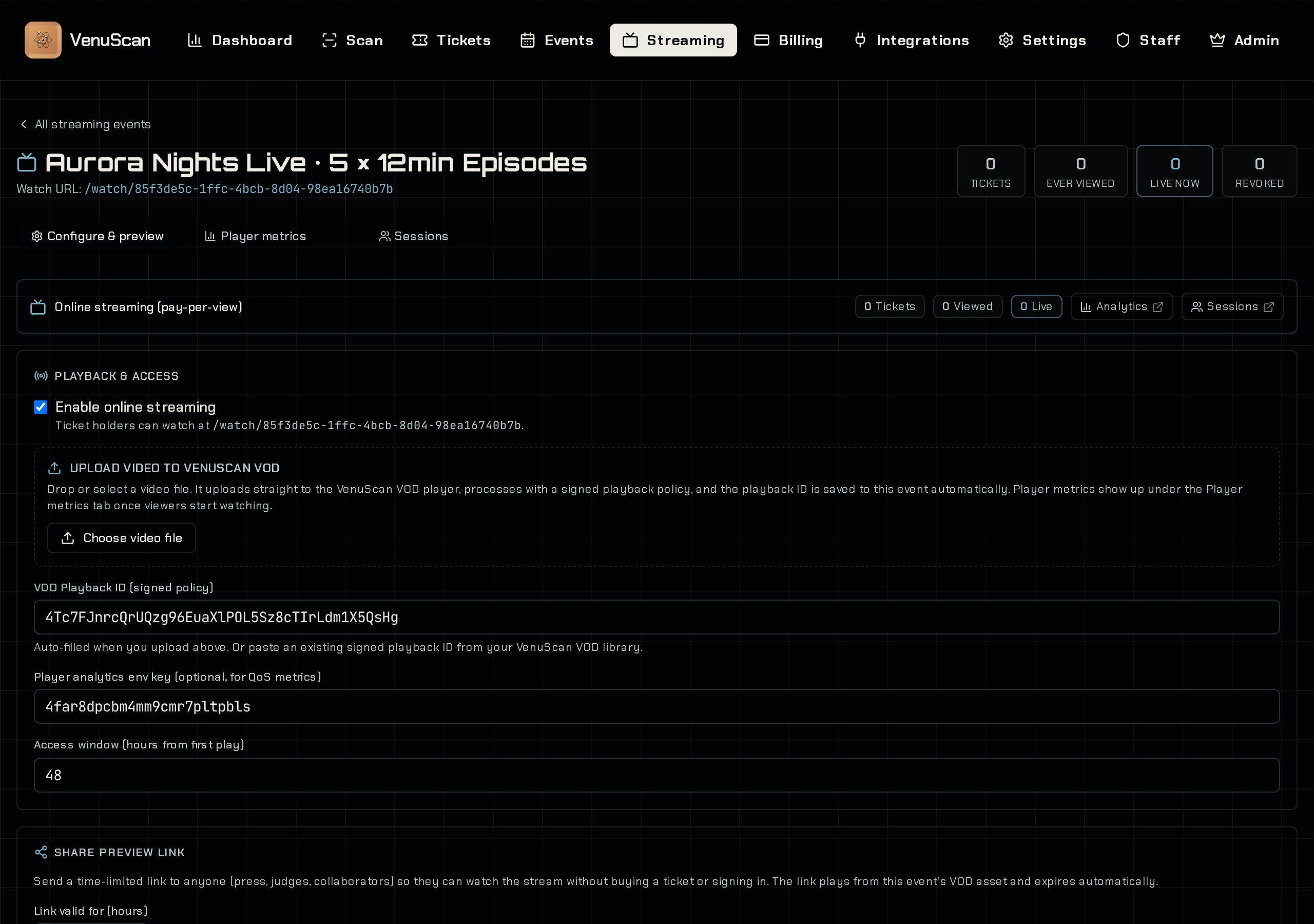Click the 0 Live badge
Viewport: 1314px width, 924px height.
(1036, 306)
